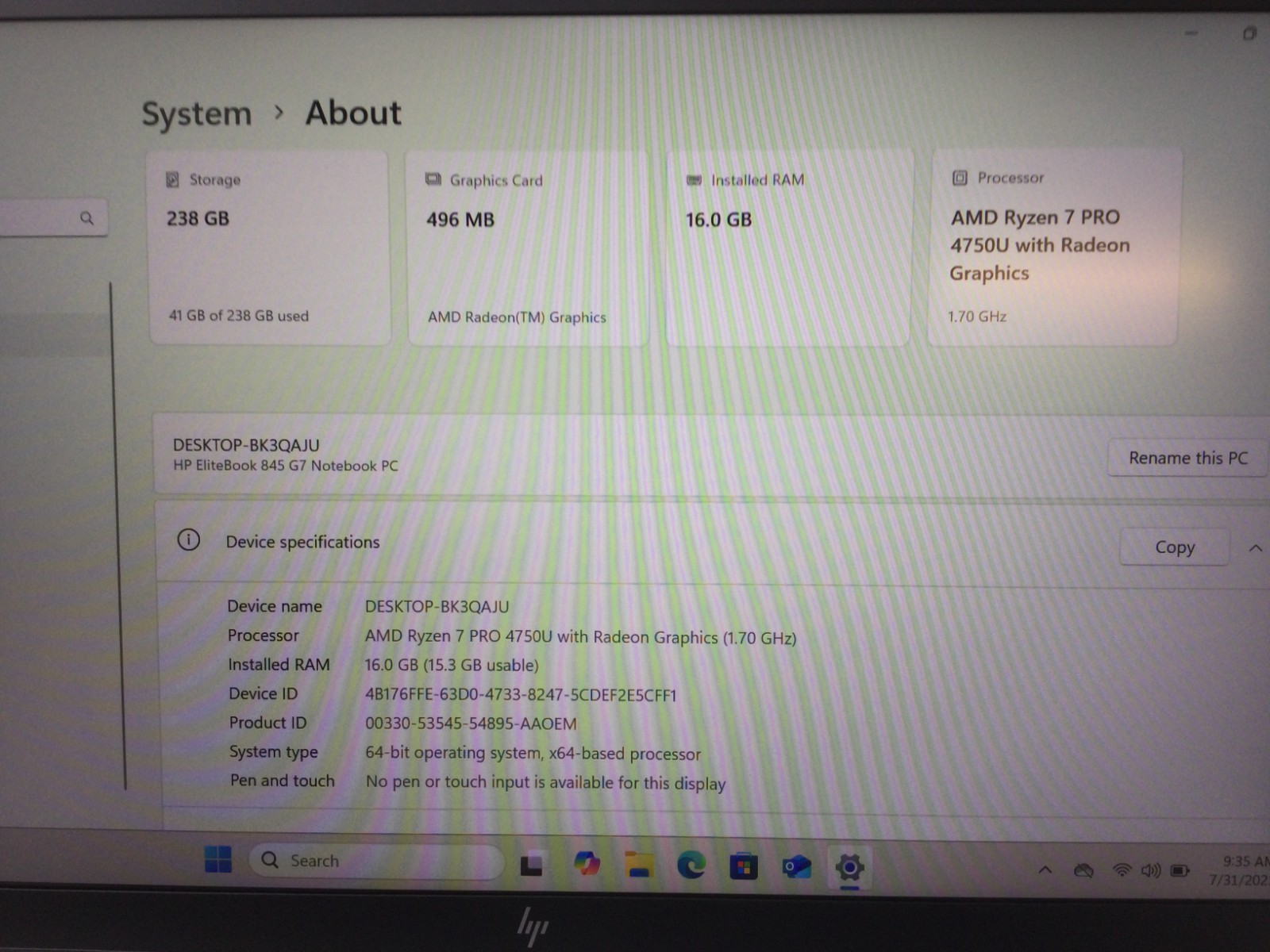Click HP EliteBook 845 G7 Notebook PC text
The image size is (1270, 952).
click(286, 466)
